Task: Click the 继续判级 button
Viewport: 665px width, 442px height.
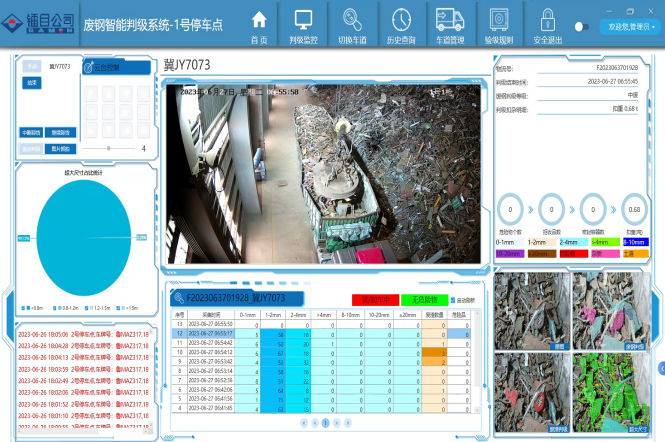Action: click(60, 132)
